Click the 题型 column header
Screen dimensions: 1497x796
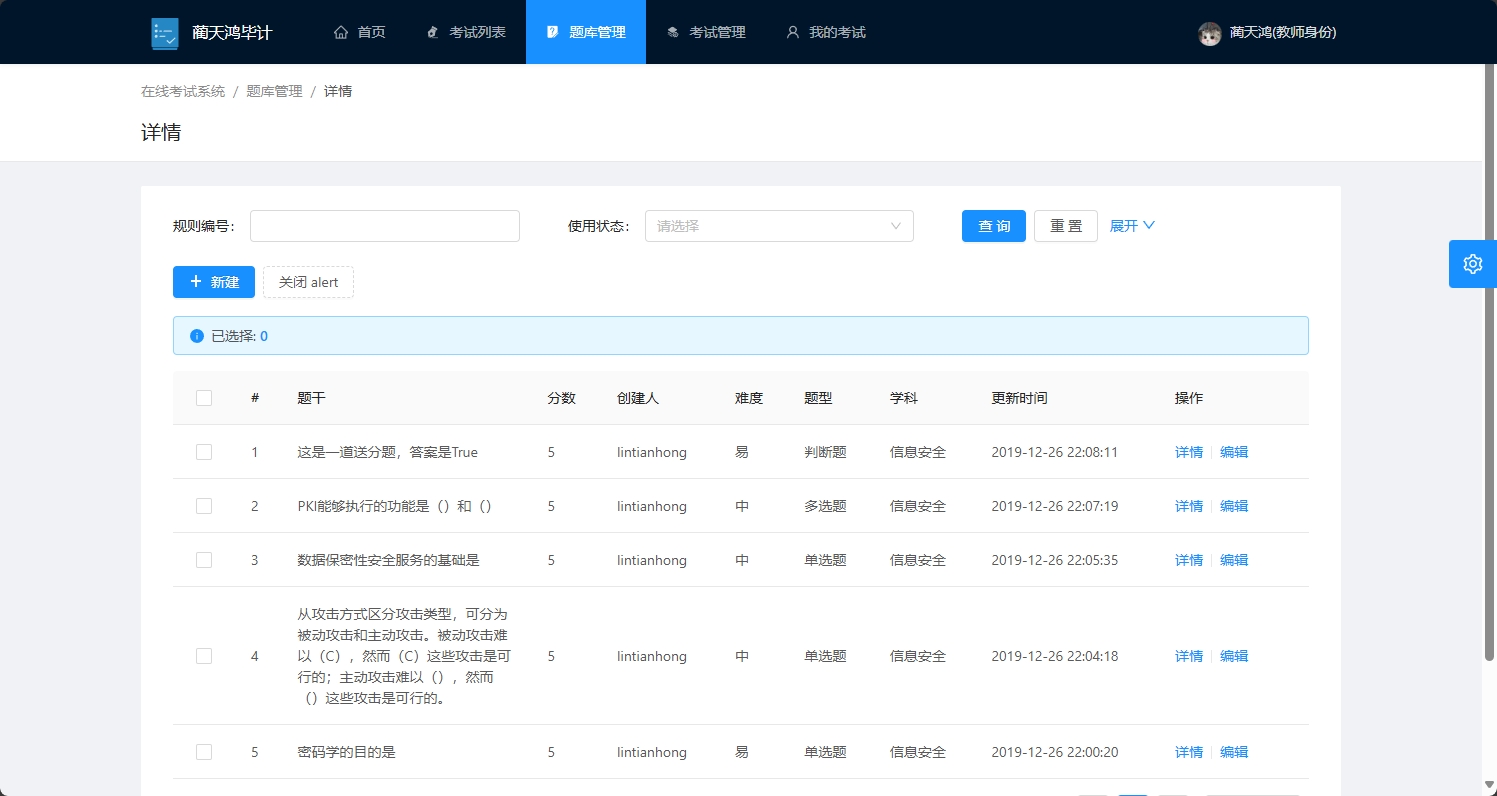818,398
